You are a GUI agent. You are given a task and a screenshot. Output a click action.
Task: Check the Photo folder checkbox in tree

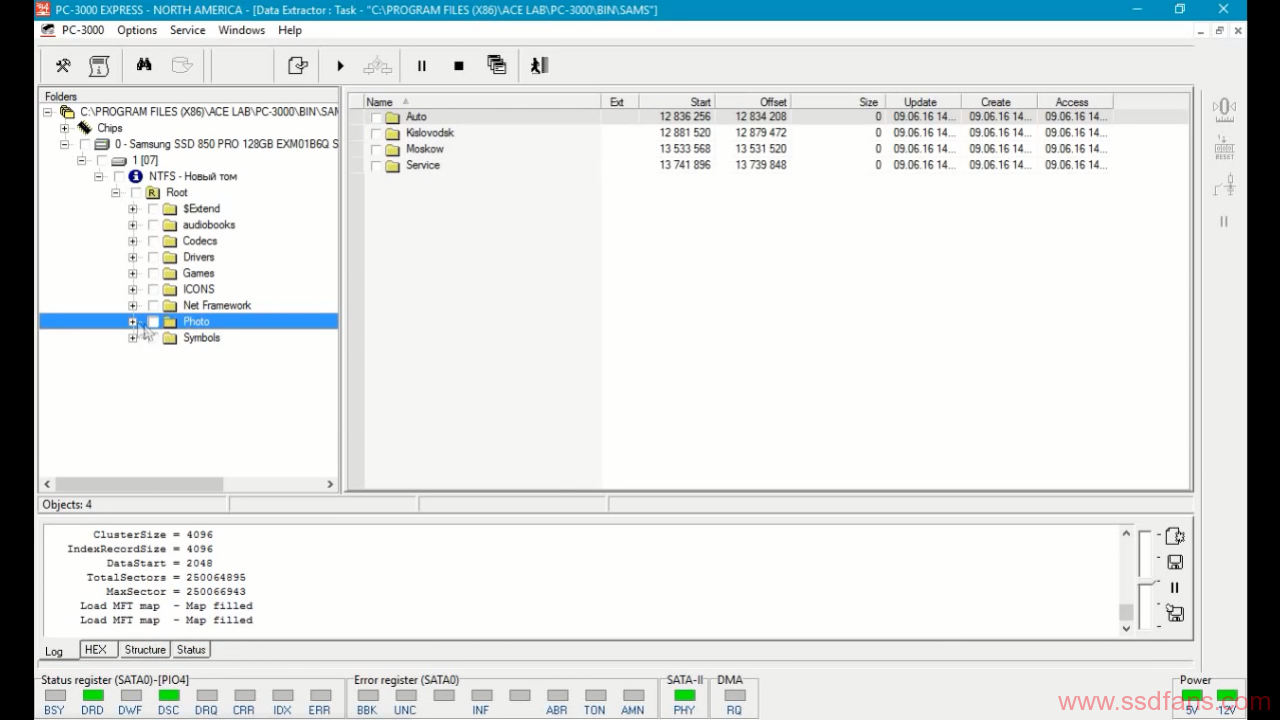(x=153, y=322)
